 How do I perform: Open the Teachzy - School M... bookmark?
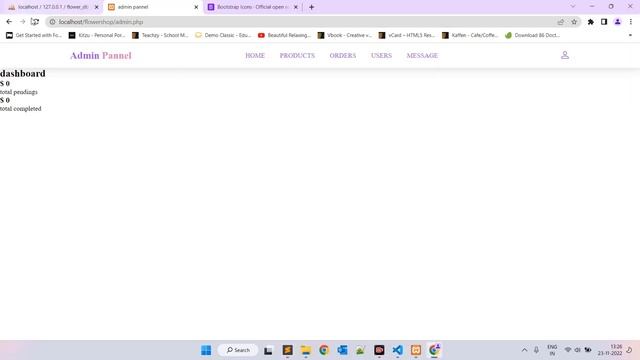click(x=160, y=35)
